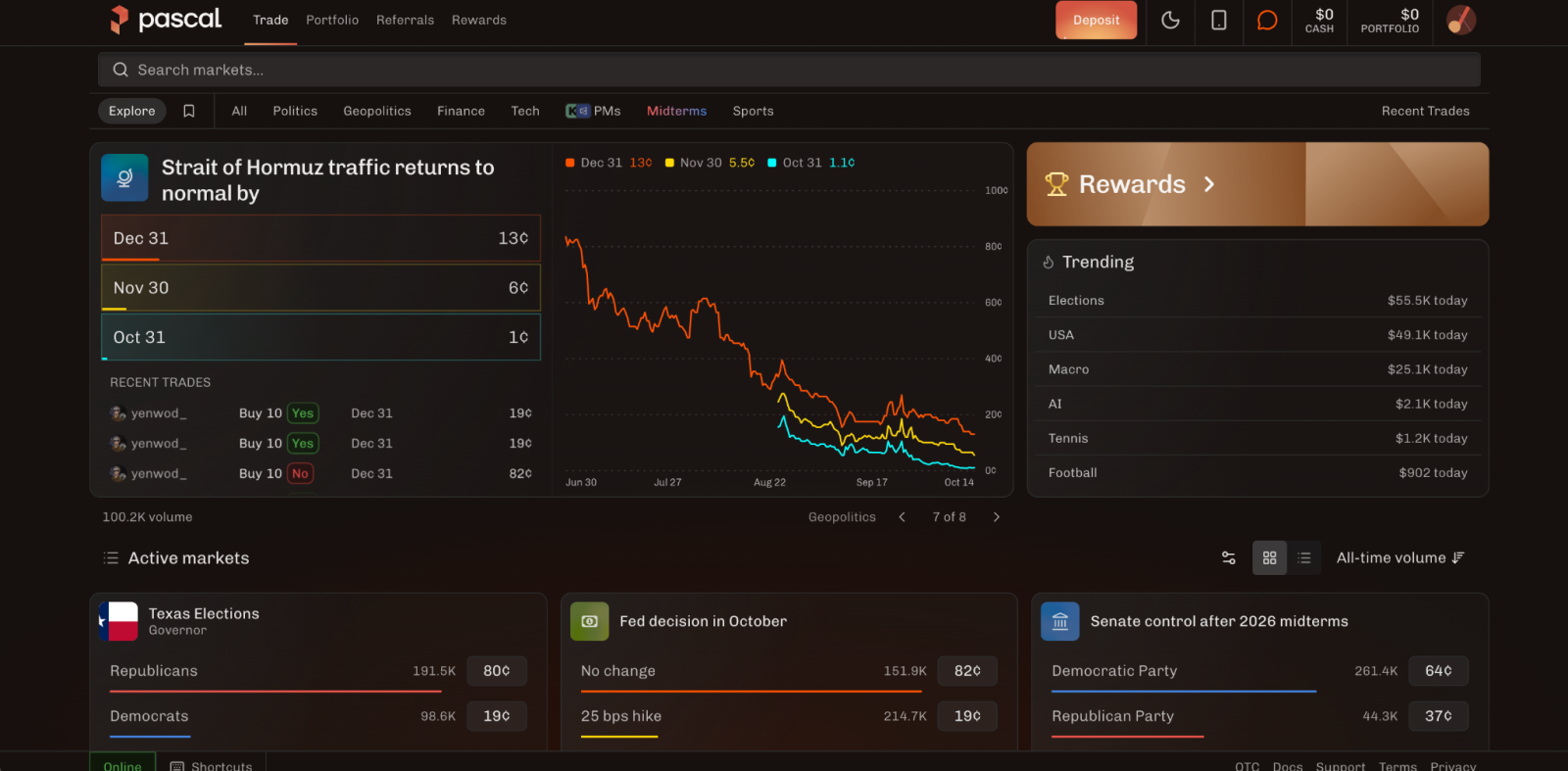
Task: Click the Rewards trophy icon
Action: click(1056, 184)
